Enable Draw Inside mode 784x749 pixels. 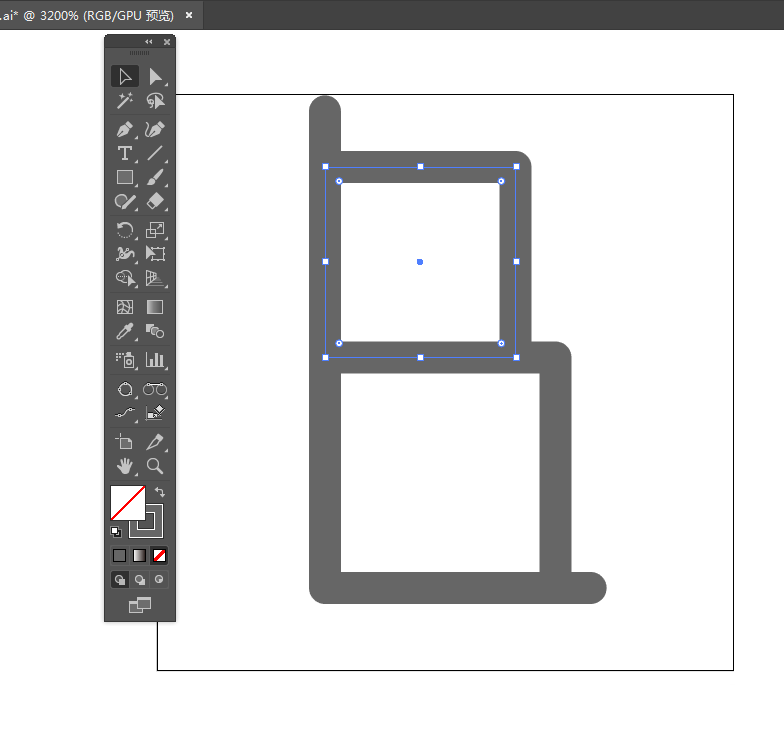(x=159, y=580)
